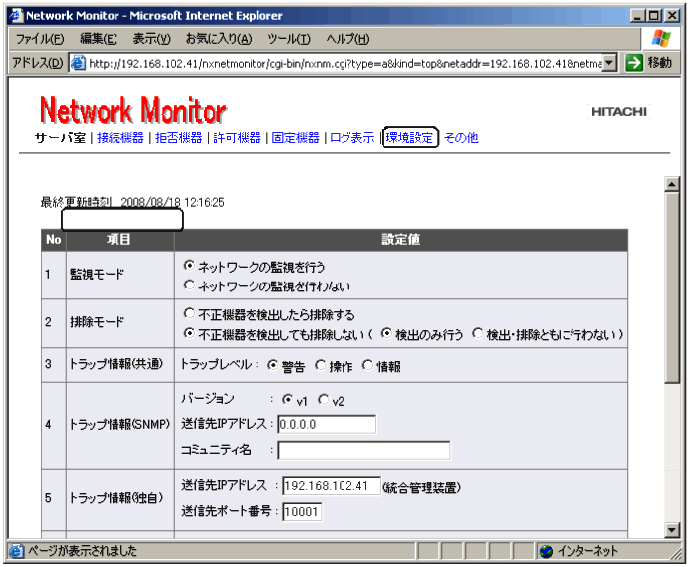This screenshot has width=688, height=567.
Task: Open the お気に入り(A) menu
Action: 219,39
